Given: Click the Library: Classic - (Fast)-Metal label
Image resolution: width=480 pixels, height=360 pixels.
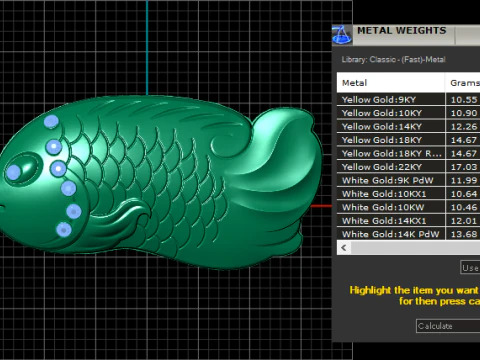Looking at the screenshot, I should pyautogui.click(x=393, y=60).
